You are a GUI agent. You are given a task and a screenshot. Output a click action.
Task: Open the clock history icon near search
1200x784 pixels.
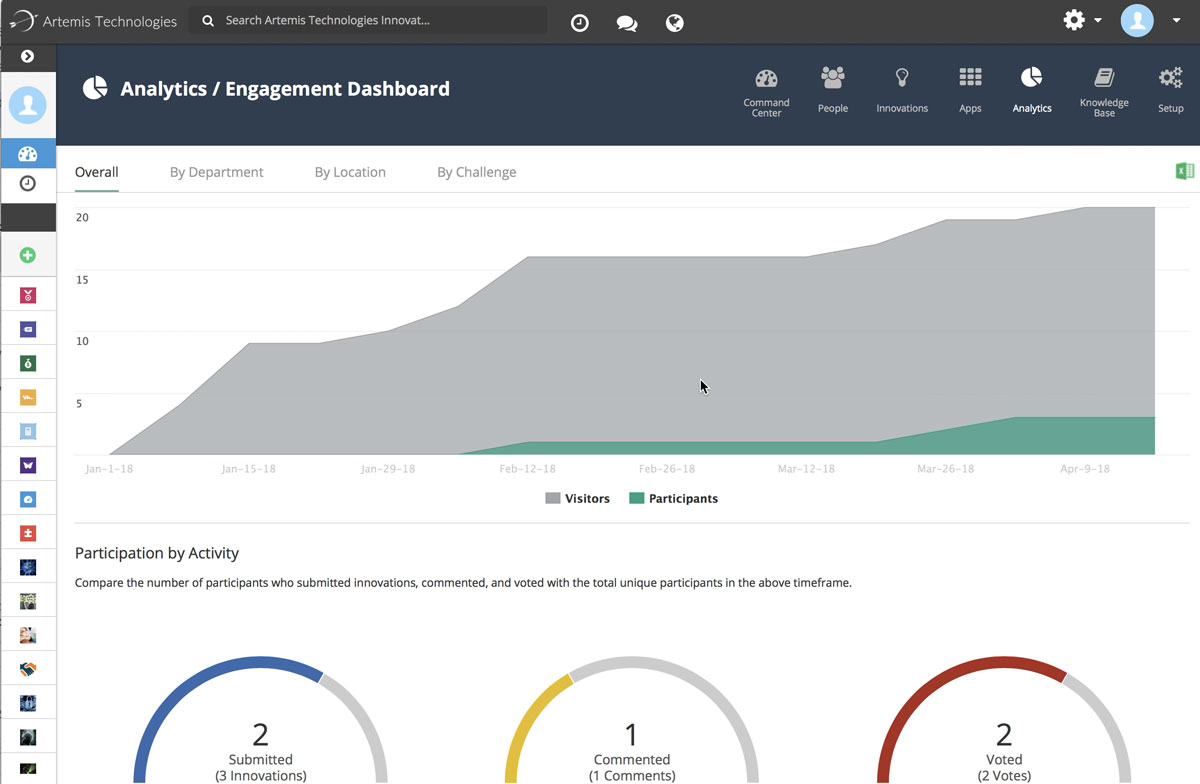[x=579, y=21]
